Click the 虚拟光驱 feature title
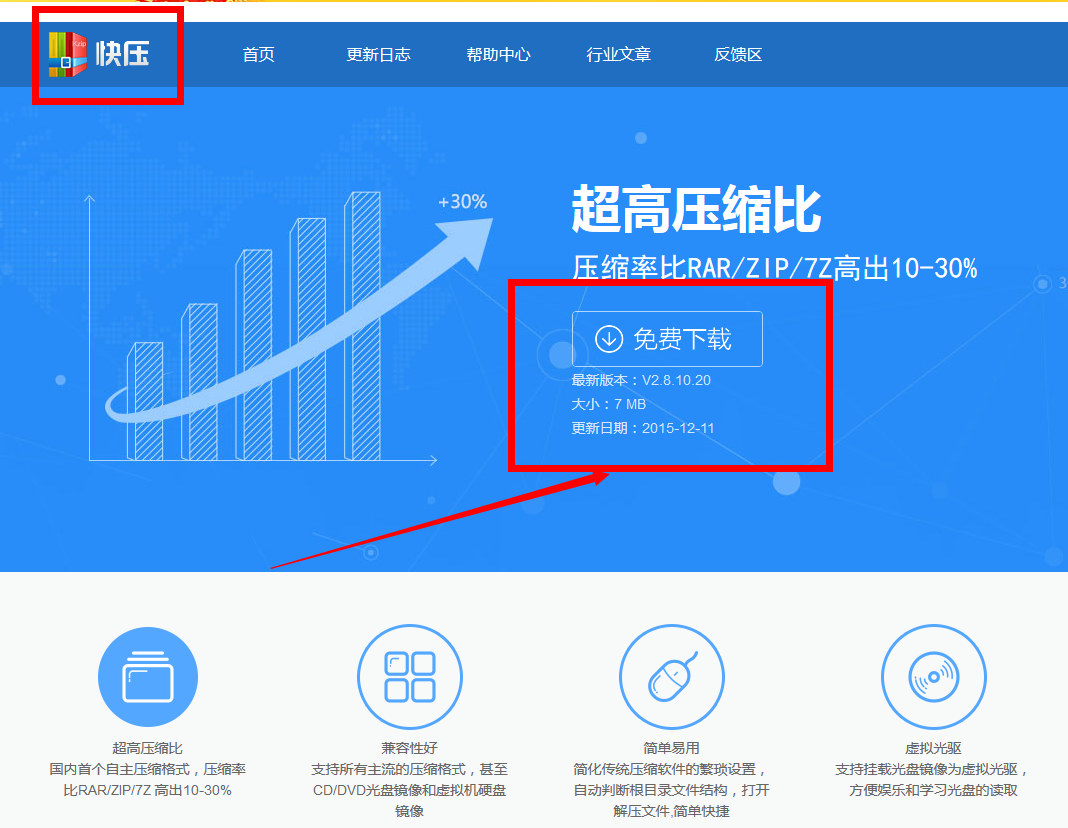This screenshot has height=828, width=1068. (x=934, y=748)
